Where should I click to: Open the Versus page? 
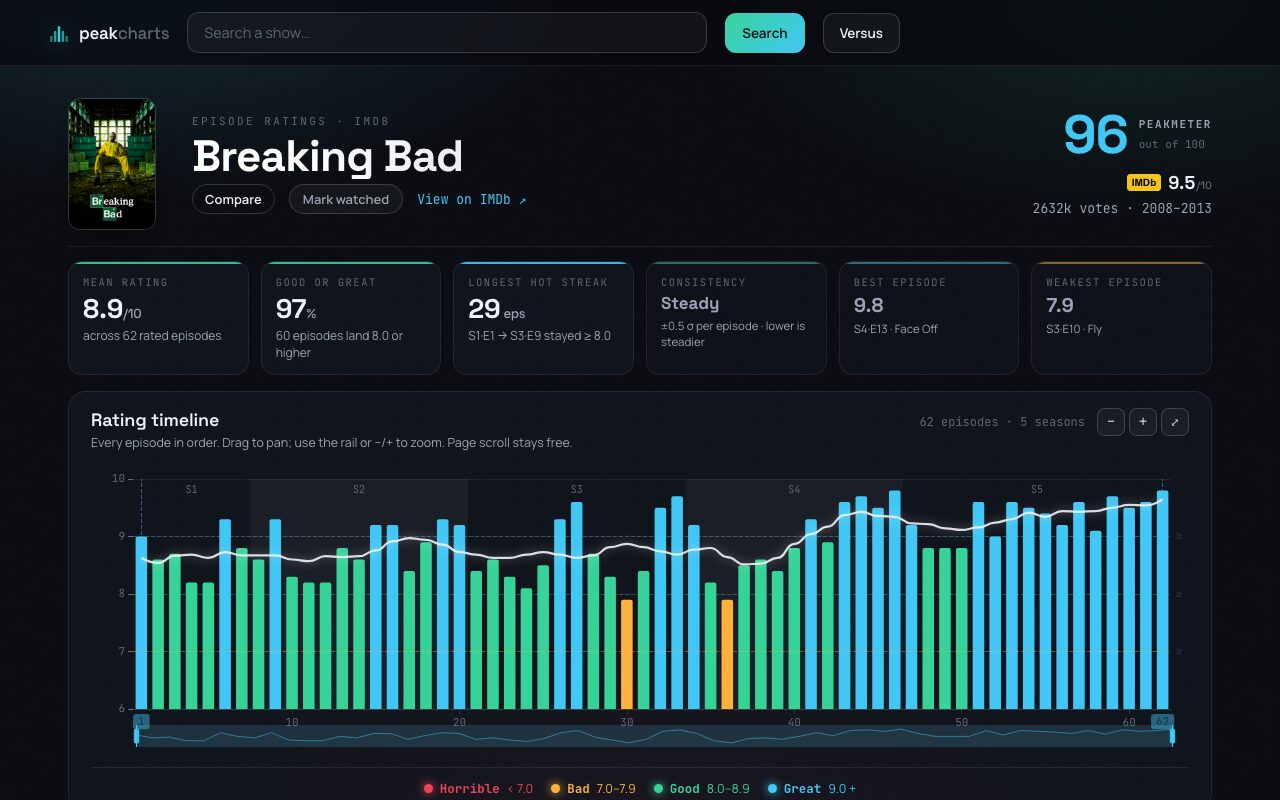click(861, 33)
